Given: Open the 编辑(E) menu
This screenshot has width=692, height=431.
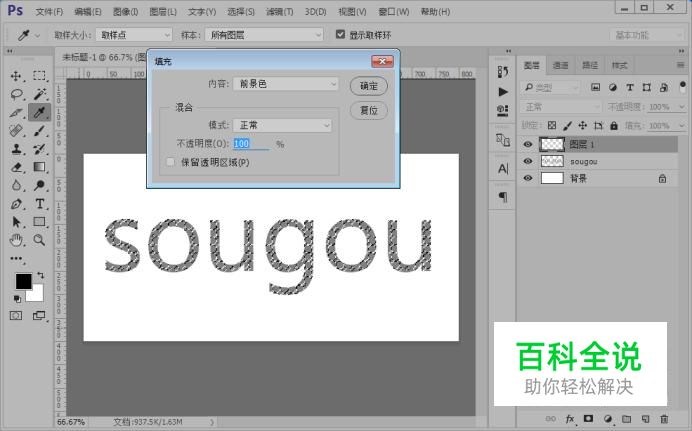Looking at the screenshot, I should point(88,12).
